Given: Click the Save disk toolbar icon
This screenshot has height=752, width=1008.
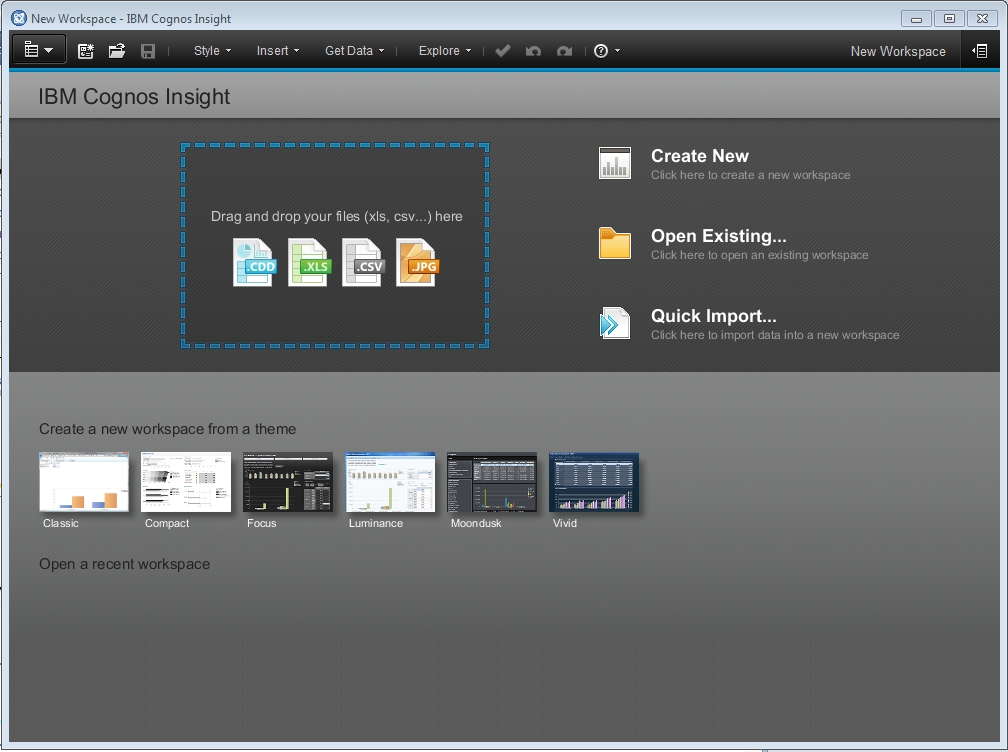Looking at the screenshot, I should pyautogui.click(x=148, y=51).
